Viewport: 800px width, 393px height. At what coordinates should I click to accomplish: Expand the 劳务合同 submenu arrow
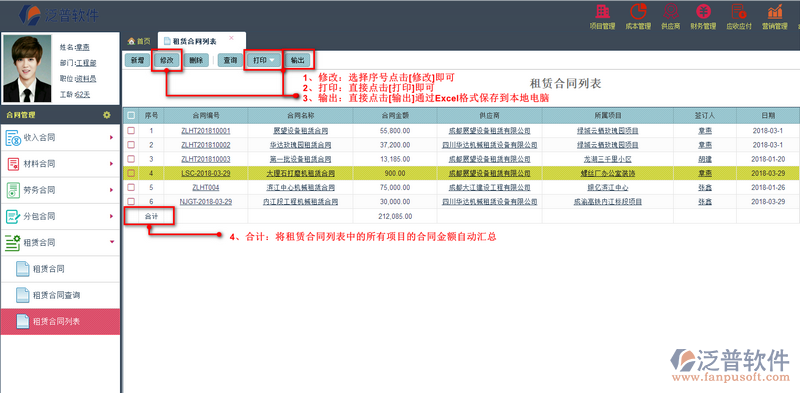pos(111,190)
